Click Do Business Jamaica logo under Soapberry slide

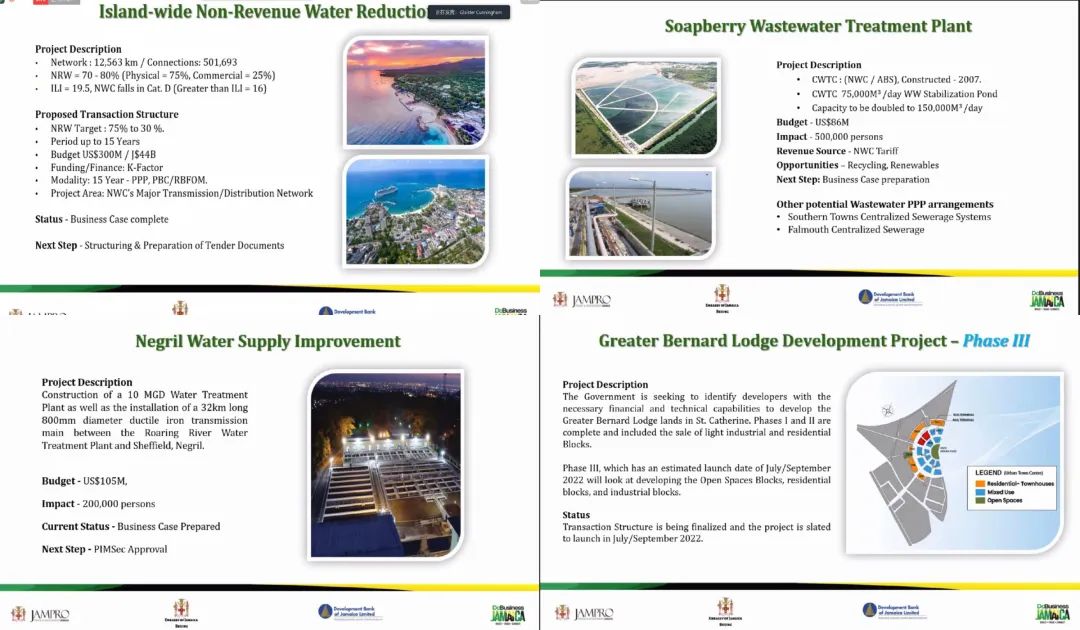click(1047, 300)
